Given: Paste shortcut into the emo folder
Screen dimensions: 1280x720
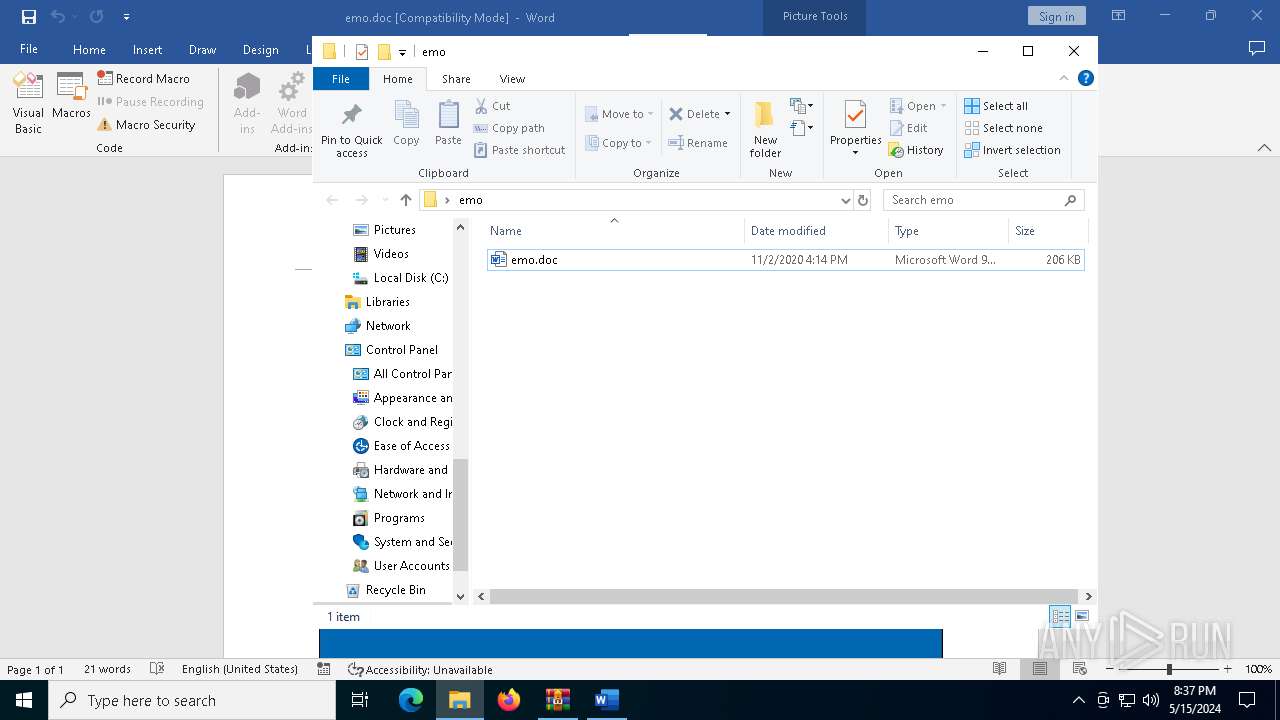Looking at the screenshot, I should (x=519, y=150).
